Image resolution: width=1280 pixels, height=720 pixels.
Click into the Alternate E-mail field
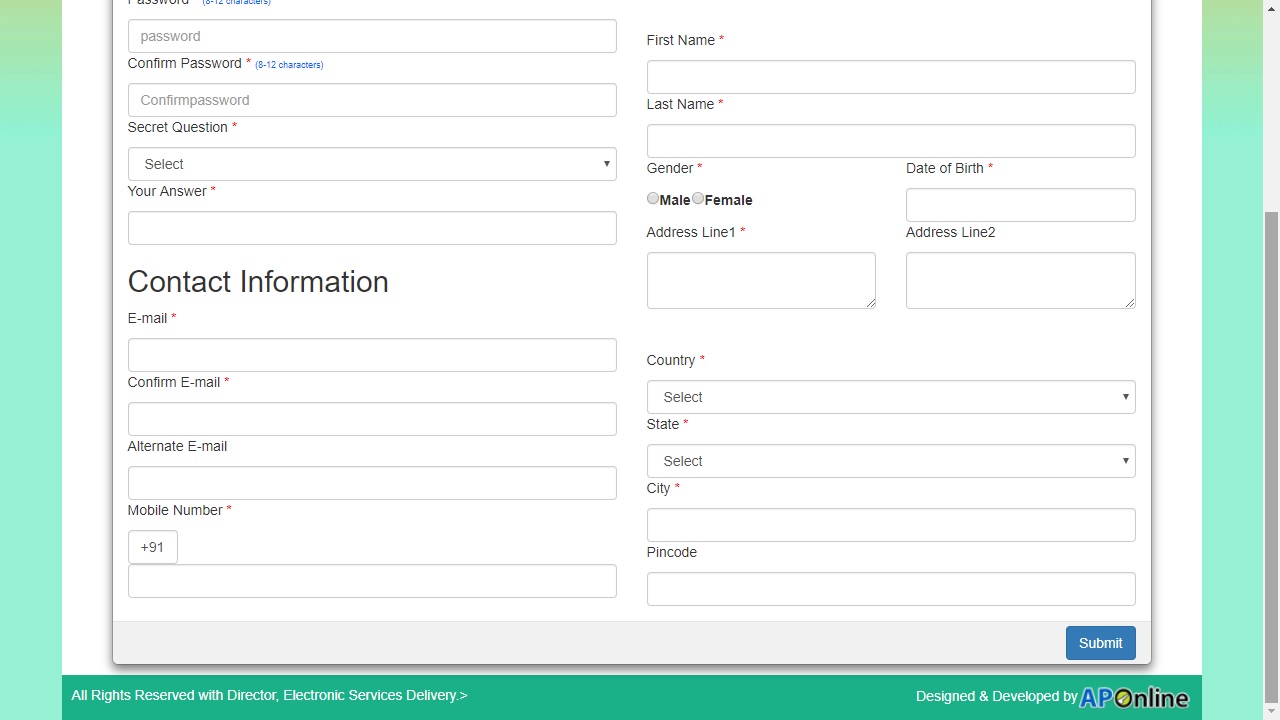372,483
